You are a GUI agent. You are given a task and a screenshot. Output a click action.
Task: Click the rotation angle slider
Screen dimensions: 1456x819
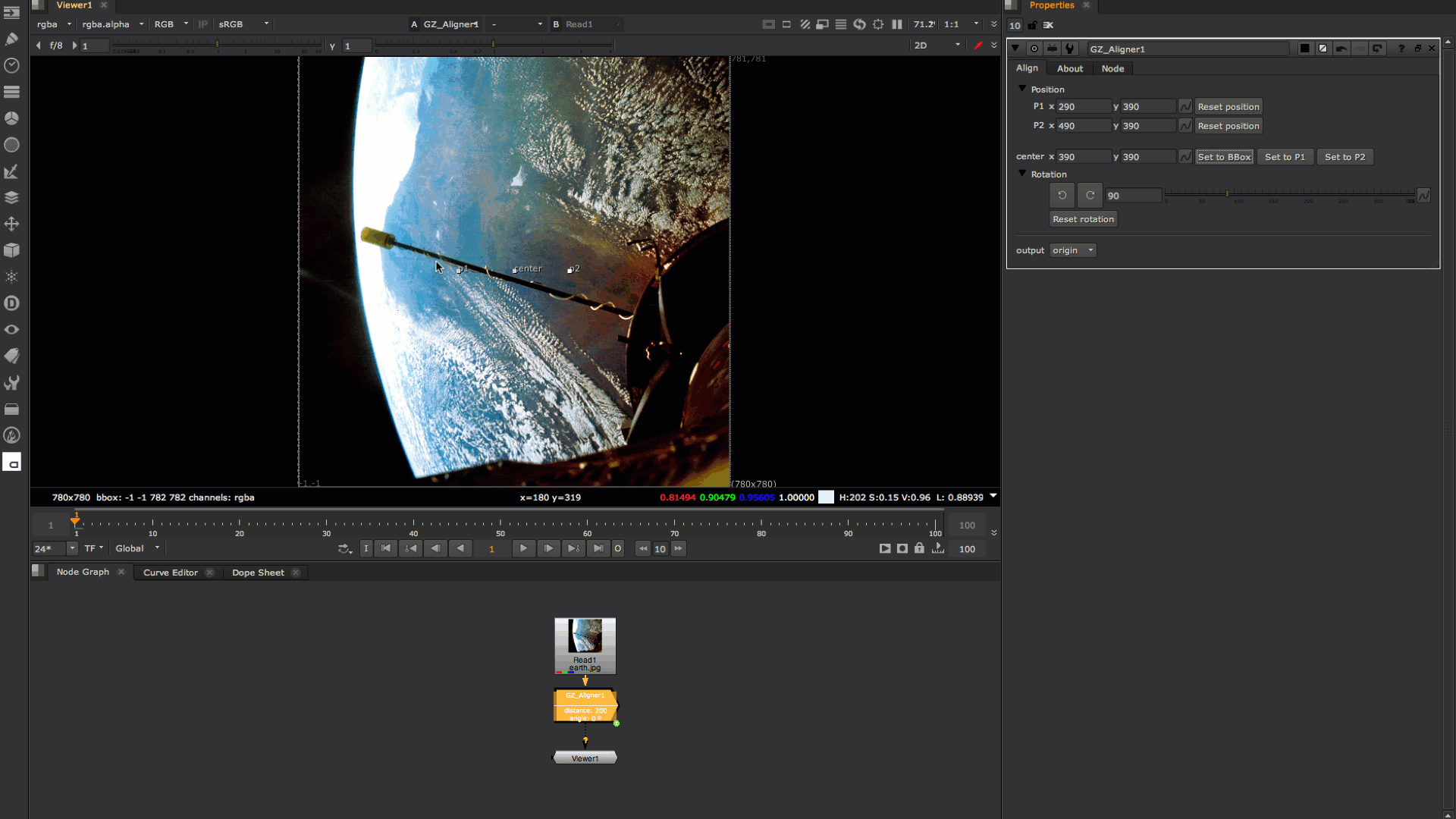1289,196
